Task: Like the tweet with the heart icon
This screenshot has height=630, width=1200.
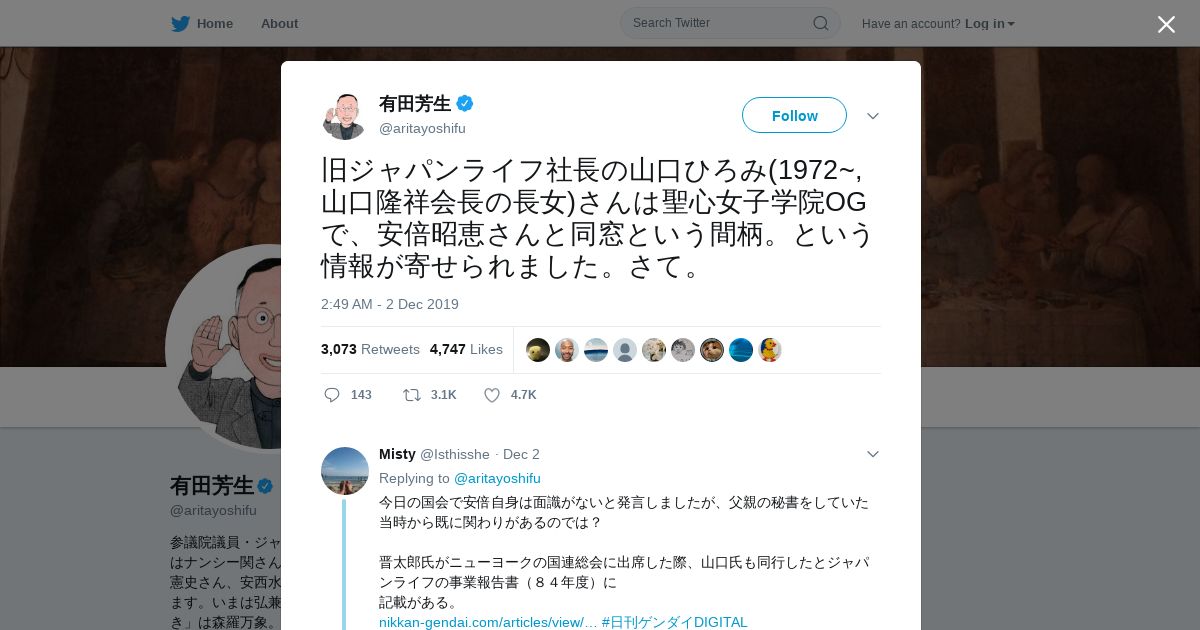Action: pos(492,395)
